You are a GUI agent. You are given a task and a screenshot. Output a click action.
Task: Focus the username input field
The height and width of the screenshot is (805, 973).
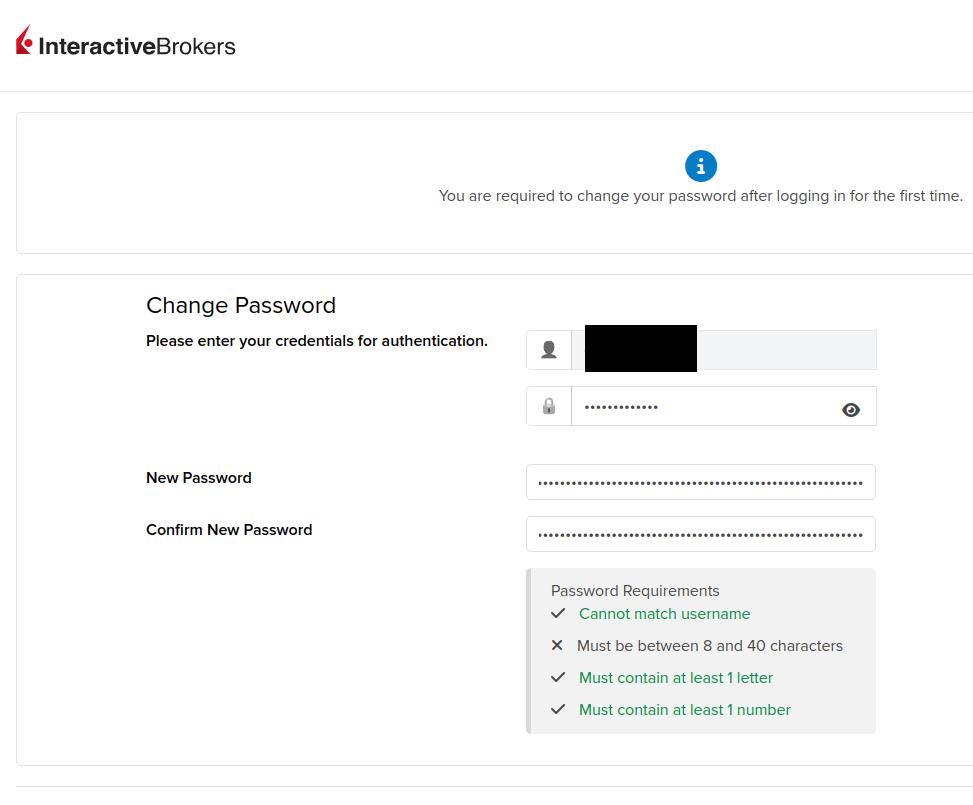point(785,350)
